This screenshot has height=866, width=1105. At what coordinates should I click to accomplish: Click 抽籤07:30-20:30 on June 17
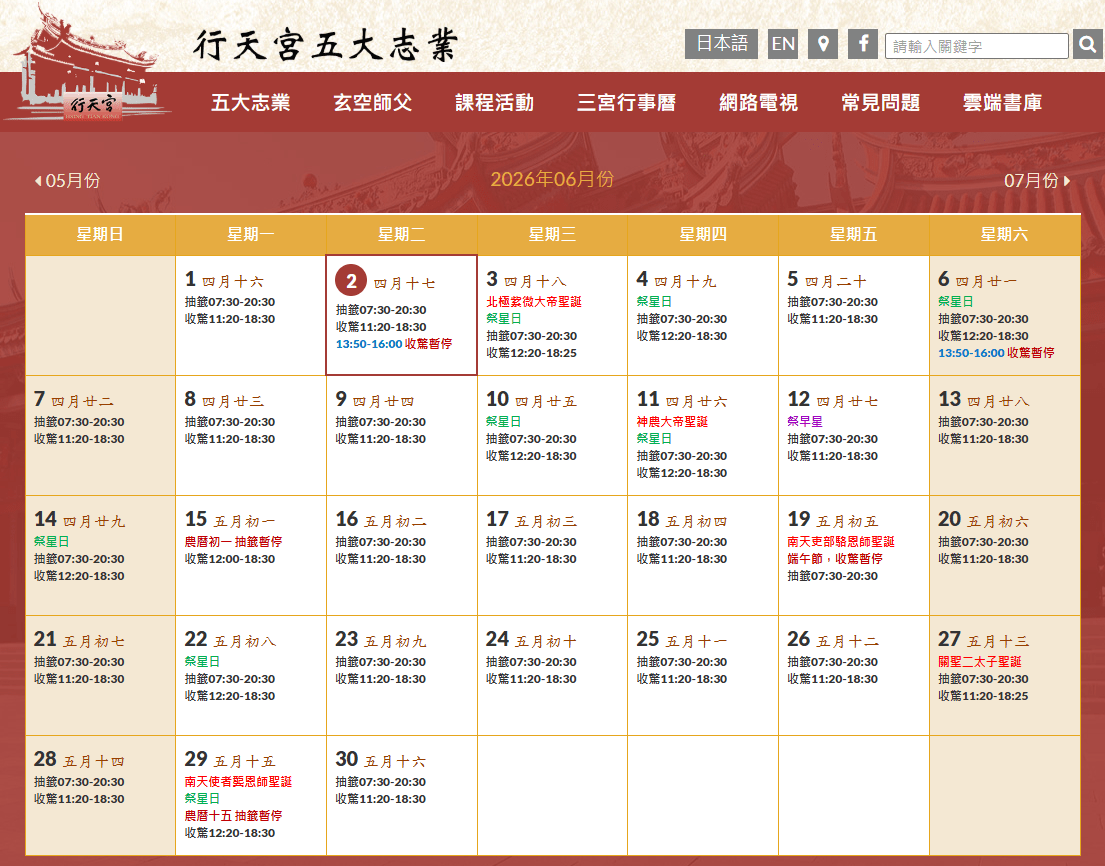[x=531, y=542]
